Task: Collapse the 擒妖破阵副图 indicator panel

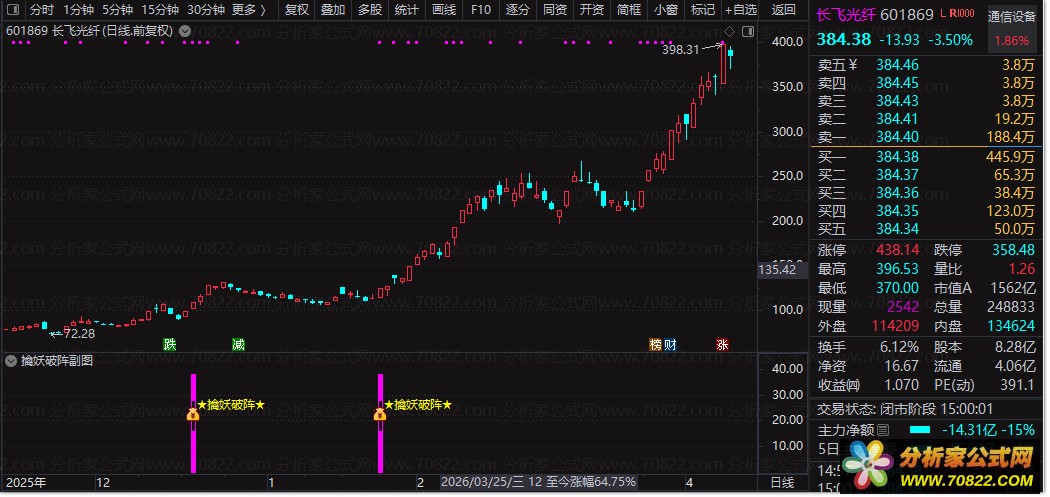Action: [x=10, y=361]
